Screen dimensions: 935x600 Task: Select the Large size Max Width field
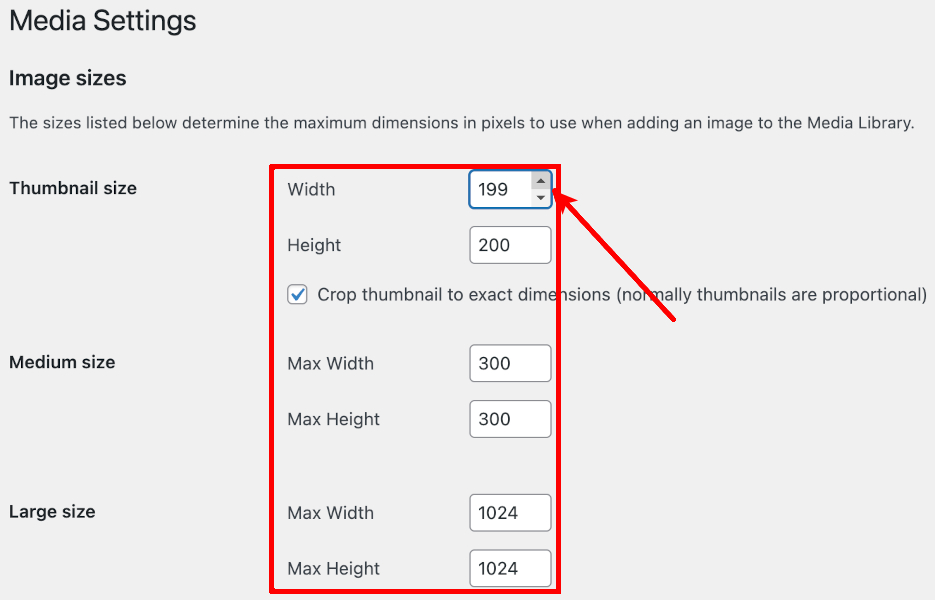(510, 512)
